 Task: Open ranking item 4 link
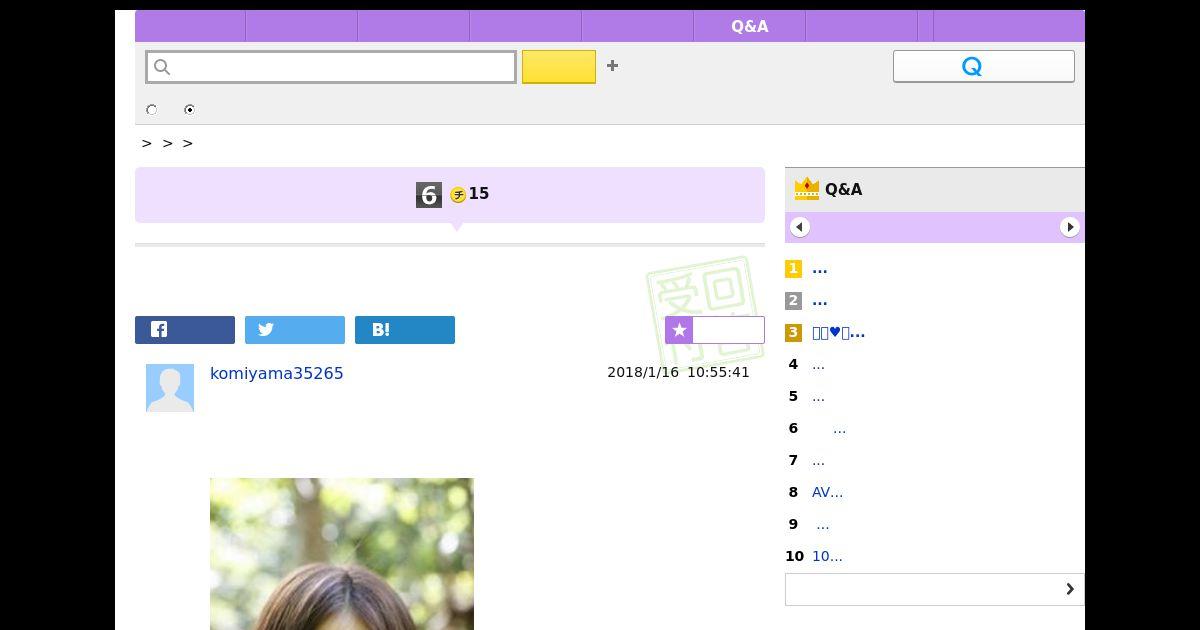pyautogui.click(x=819, y=365)
